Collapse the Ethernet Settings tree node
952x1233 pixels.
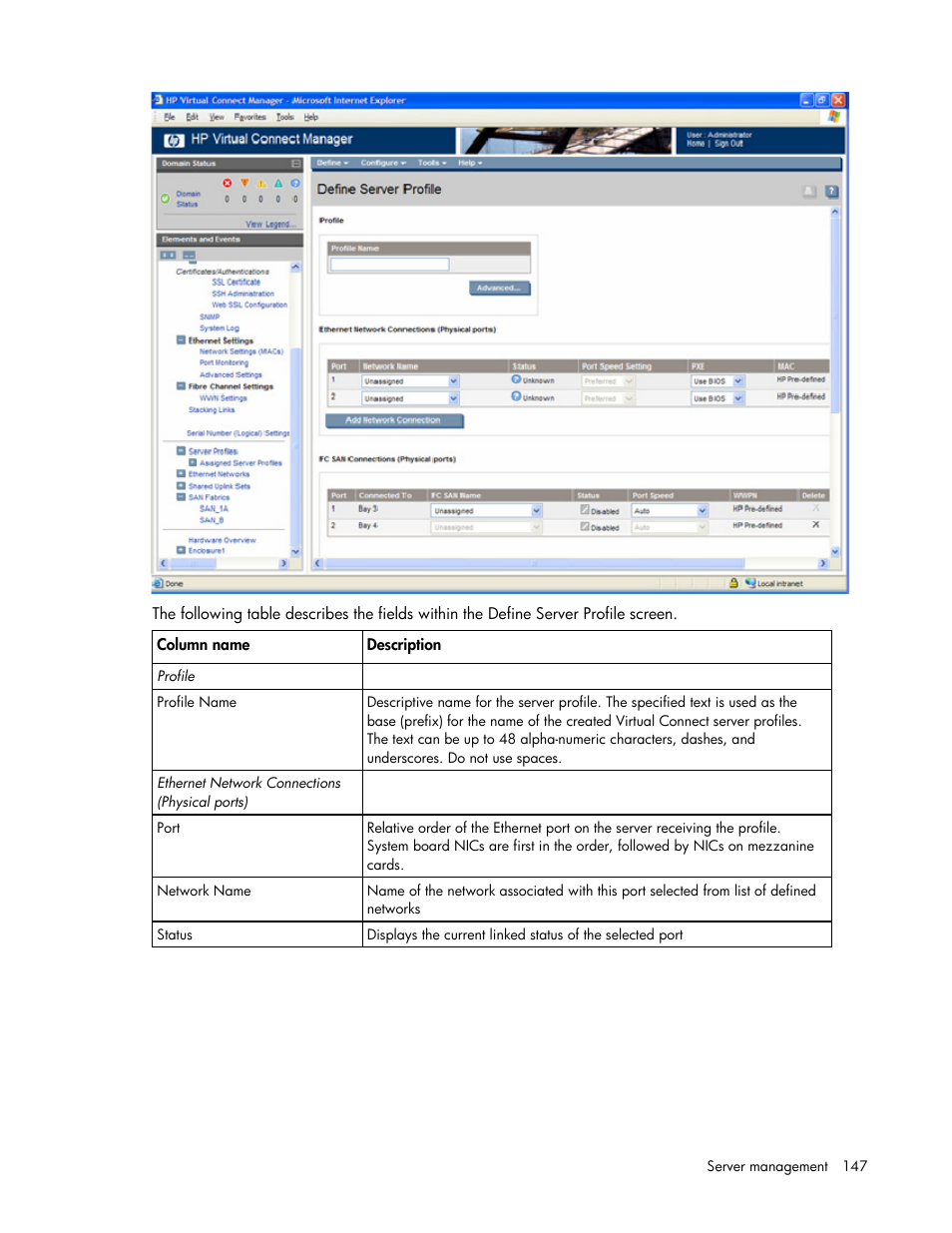pyautogui.click(x=181, y=340)
